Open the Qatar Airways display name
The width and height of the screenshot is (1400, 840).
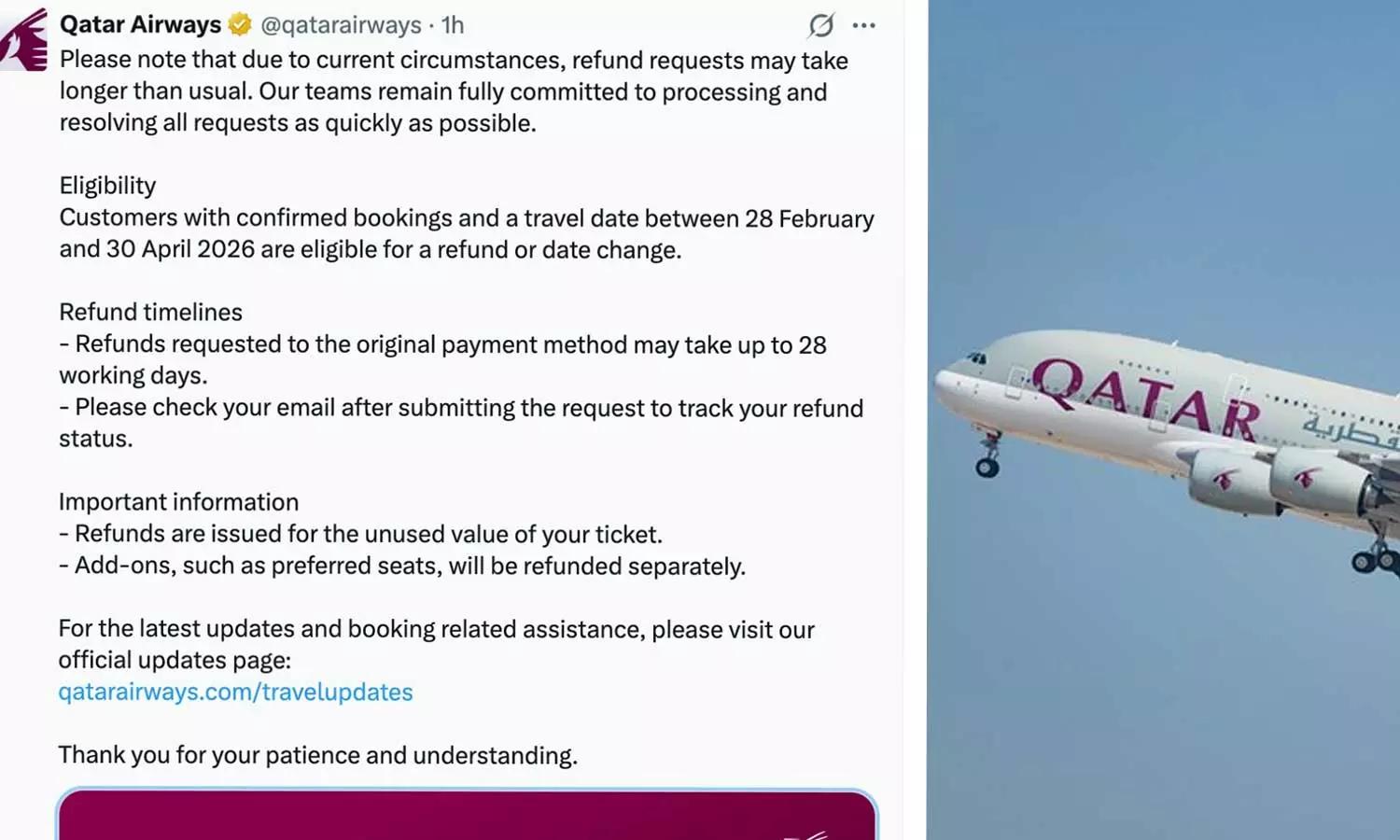point(140,24)
